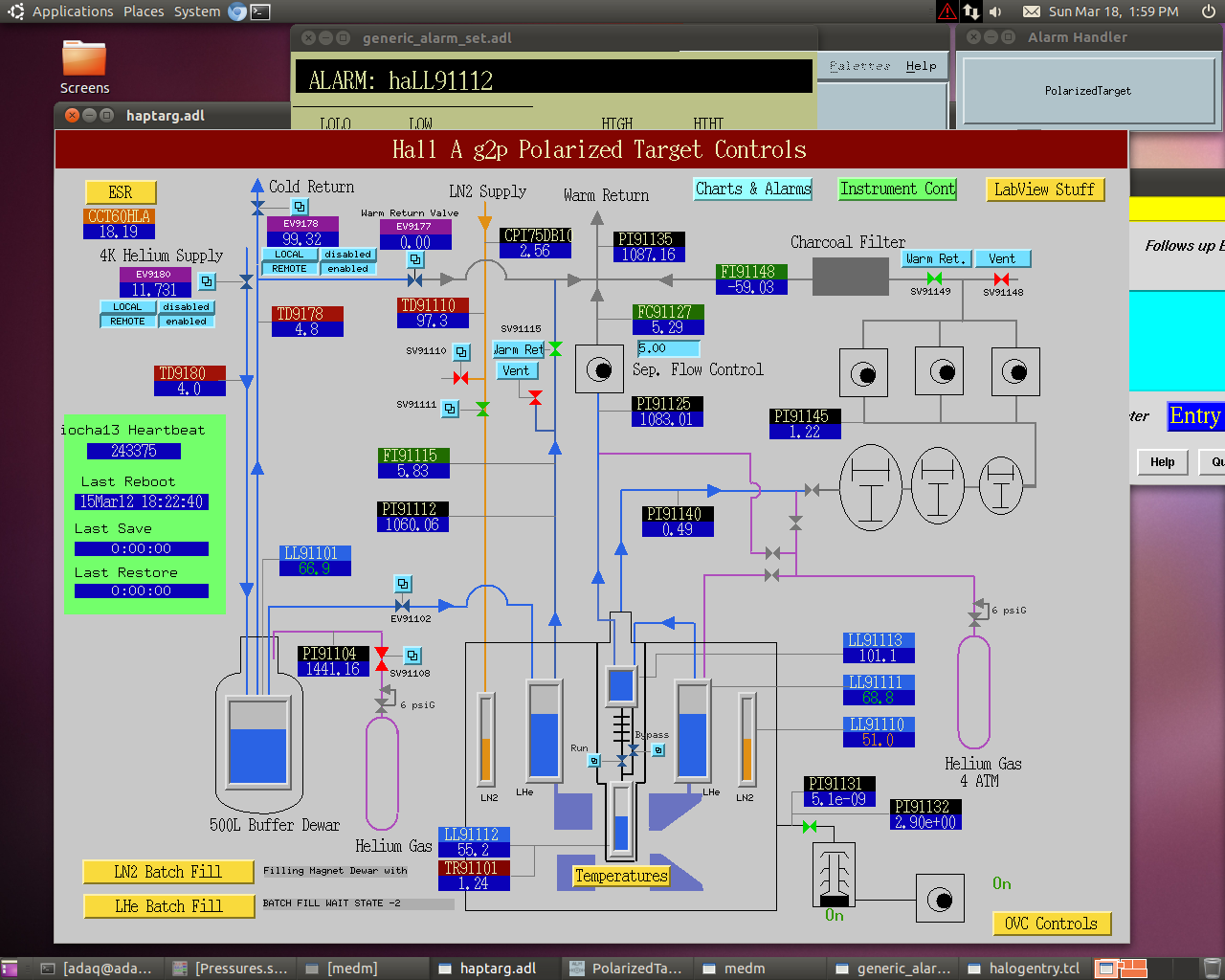Set EV9178 mode to LOCAL
The height and width of the screenshot is (980, 1225).
[289, 255]
